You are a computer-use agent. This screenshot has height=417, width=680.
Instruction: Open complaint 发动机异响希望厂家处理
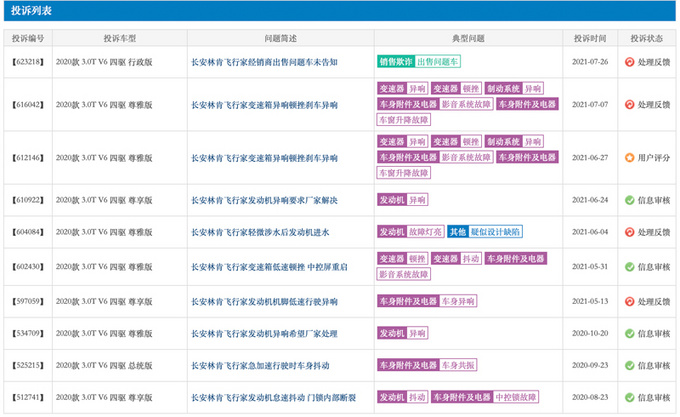click(x=264, y=334)
